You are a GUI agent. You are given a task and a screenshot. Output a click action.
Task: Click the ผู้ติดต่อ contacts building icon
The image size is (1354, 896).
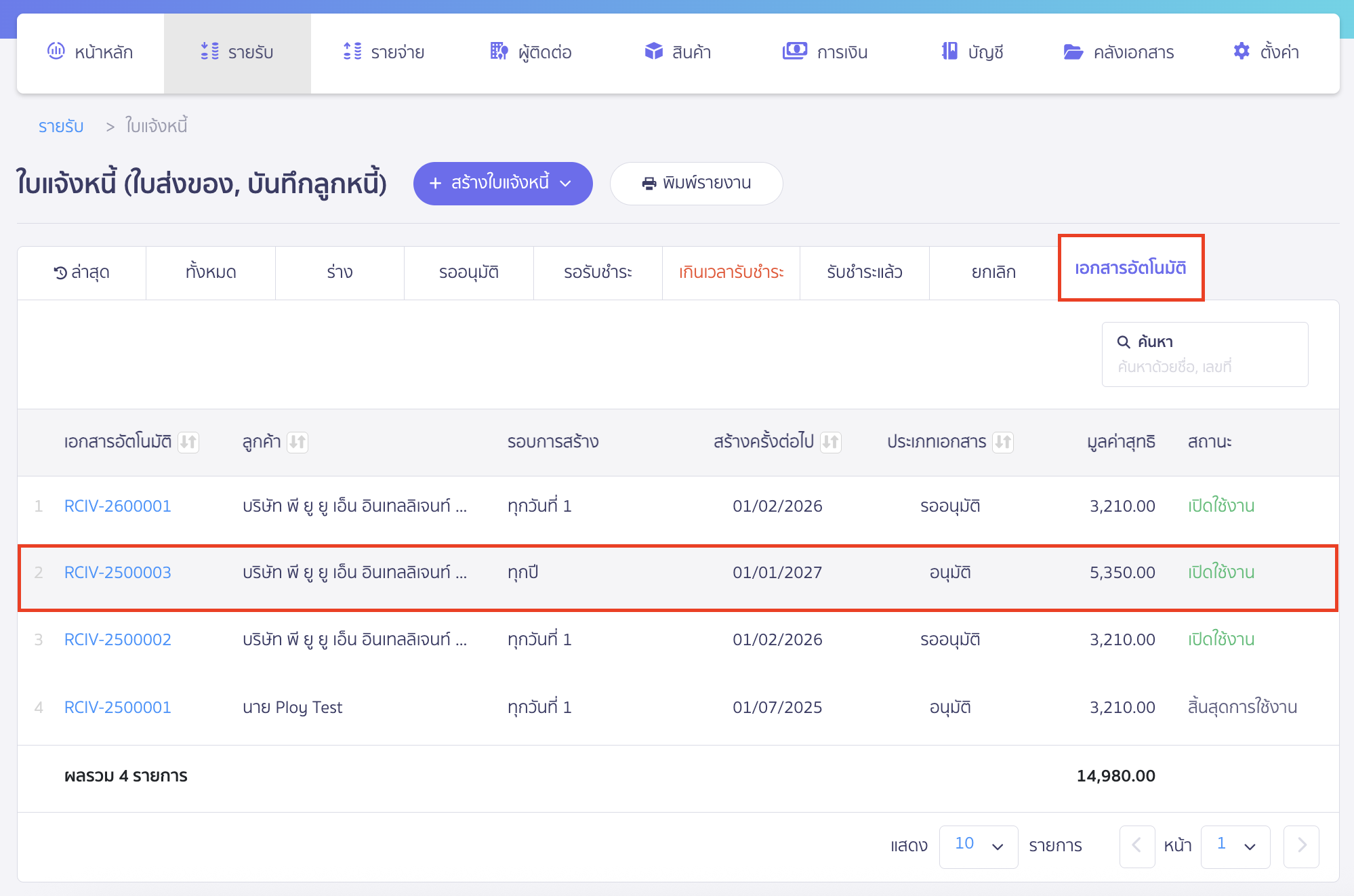499,51
